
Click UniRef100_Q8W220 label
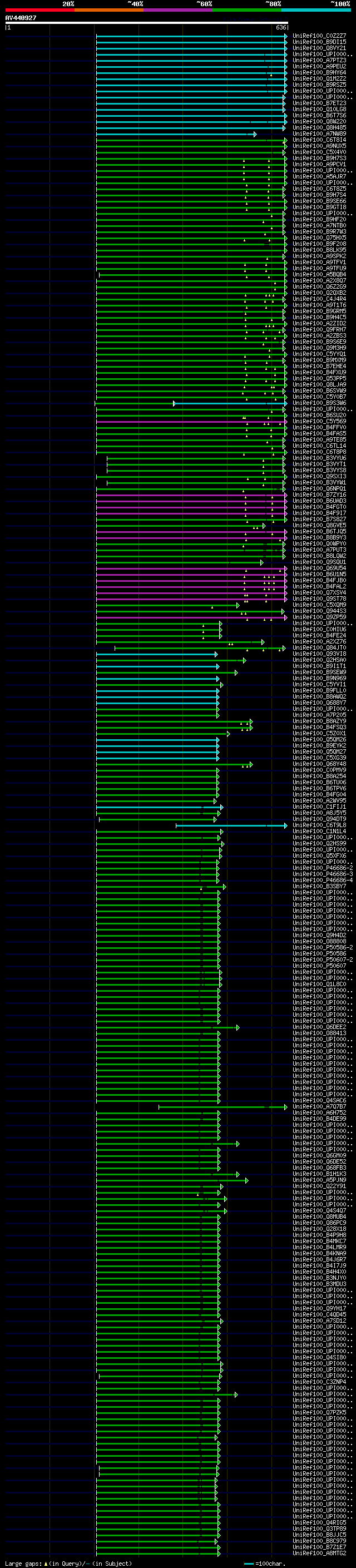[319, 122]
